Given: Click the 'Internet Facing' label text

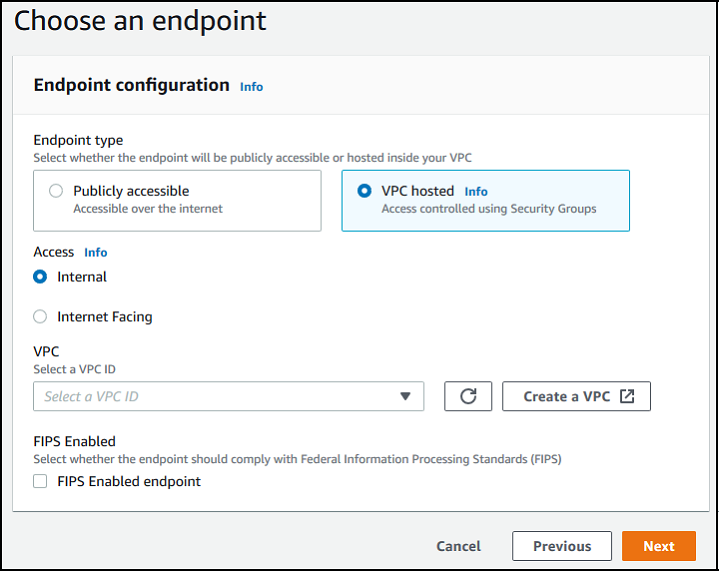Looking at the screenshot, I should (x=105, y=317).
